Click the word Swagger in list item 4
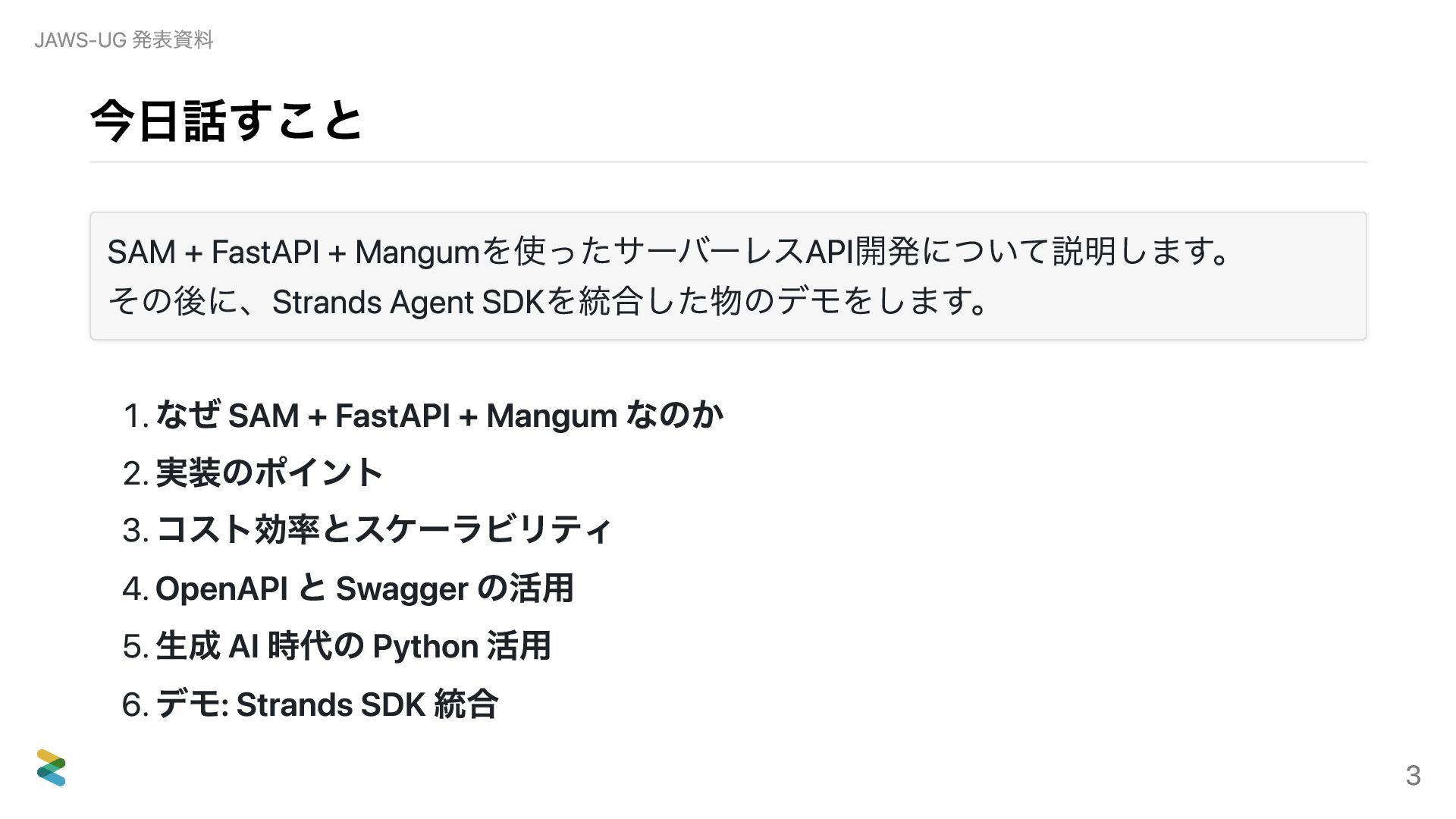 click(402, 590)
